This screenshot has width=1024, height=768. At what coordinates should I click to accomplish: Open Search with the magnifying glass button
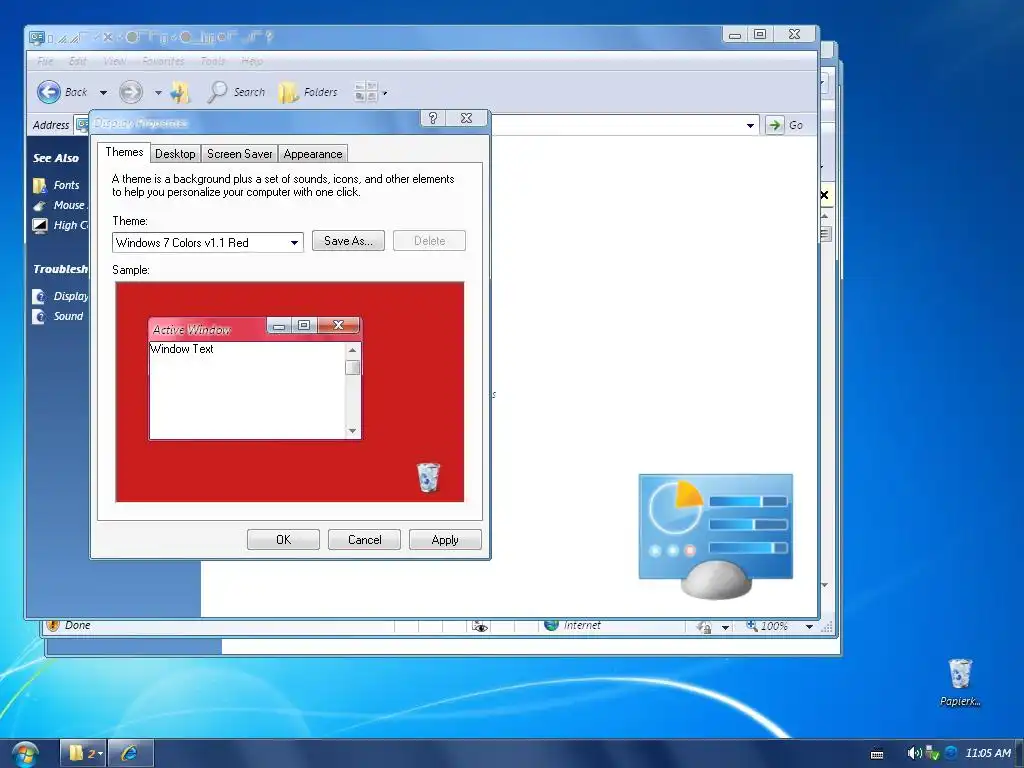236,93
